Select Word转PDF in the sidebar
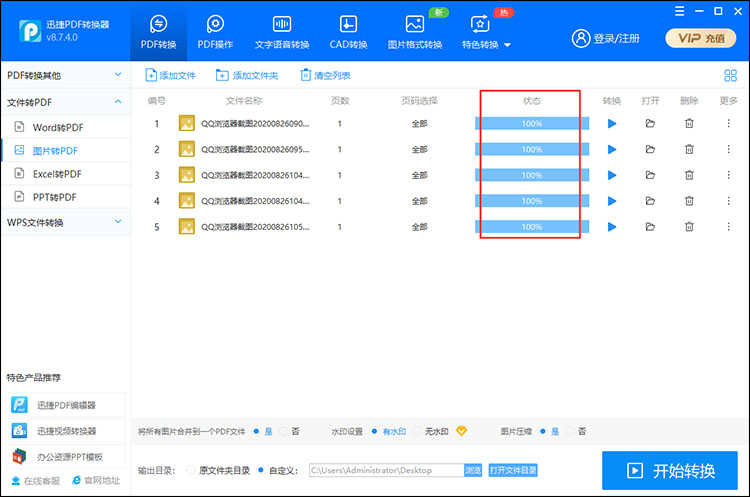 (66, 128)
